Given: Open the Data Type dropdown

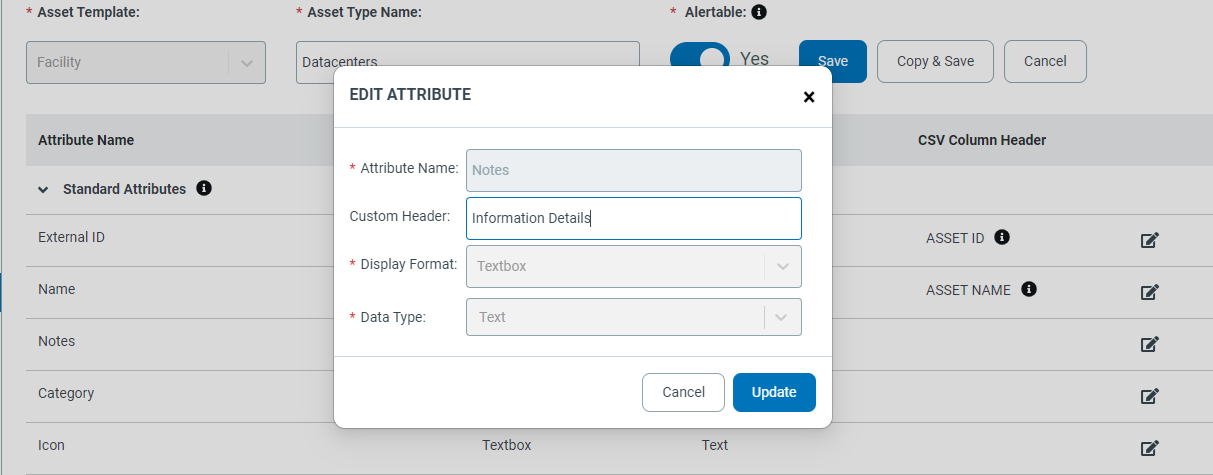Looking at the screenshot, I should pos(633,317).
